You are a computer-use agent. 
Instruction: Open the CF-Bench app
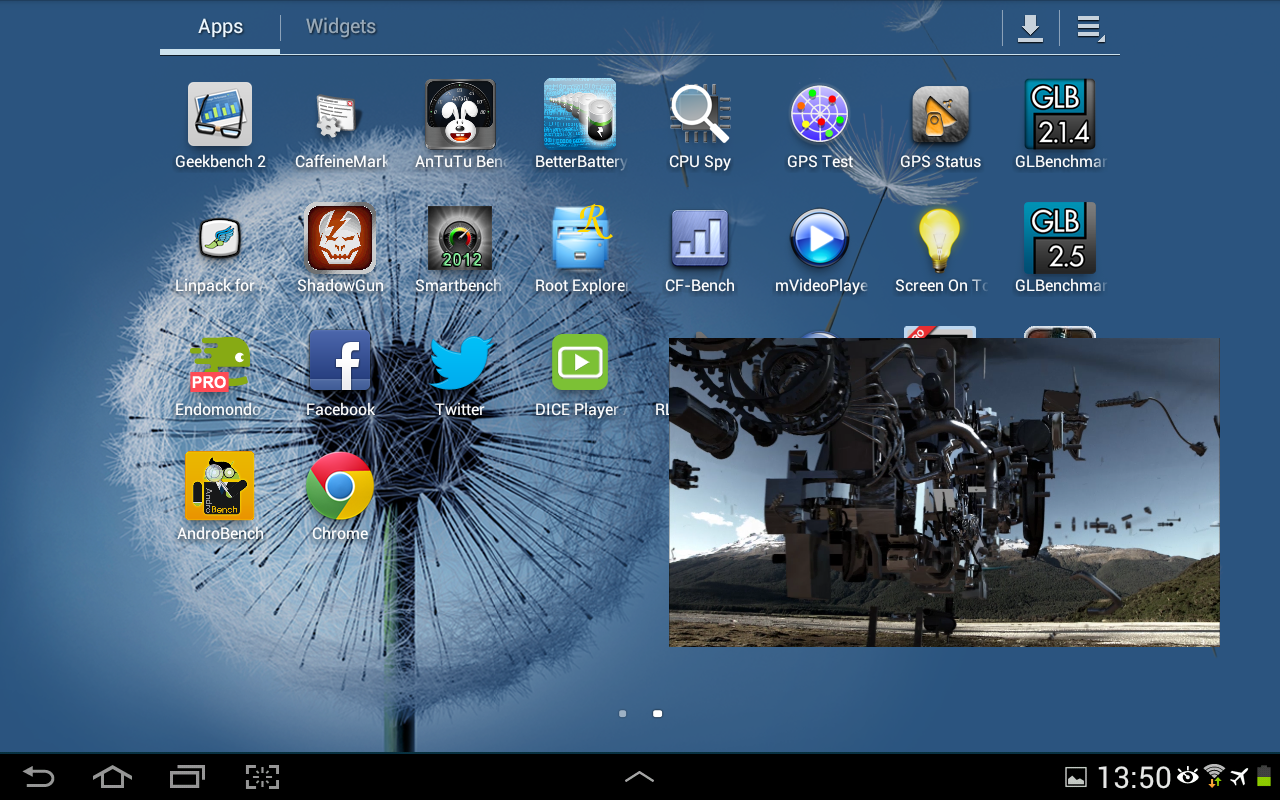700,250
